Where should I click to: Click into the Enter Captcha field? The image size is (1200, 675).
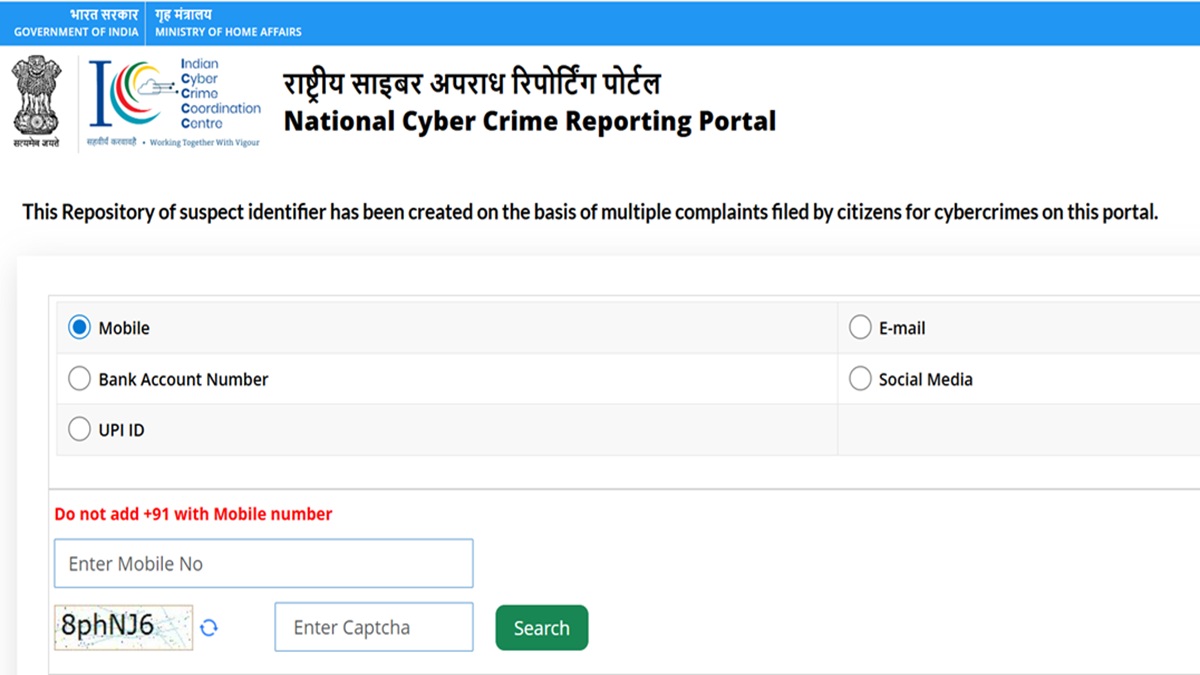click(373, 628)
